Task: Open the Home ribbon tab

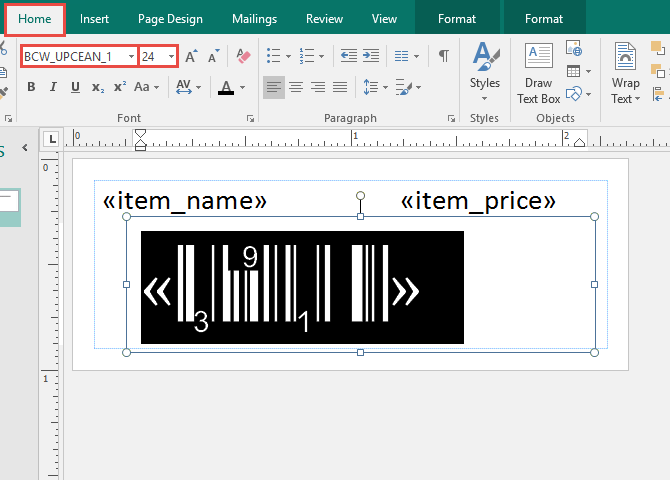Action: click(35, 19)
